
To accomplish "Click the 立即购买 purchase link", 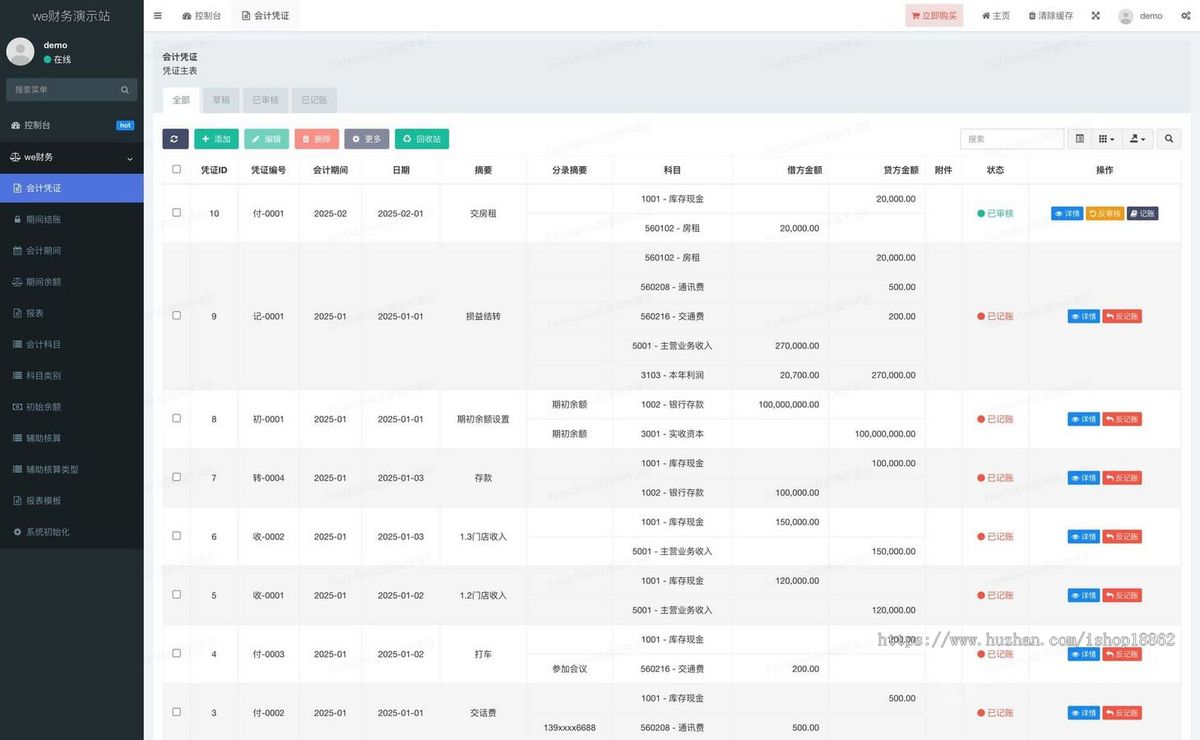I will [x=934, y=15].
